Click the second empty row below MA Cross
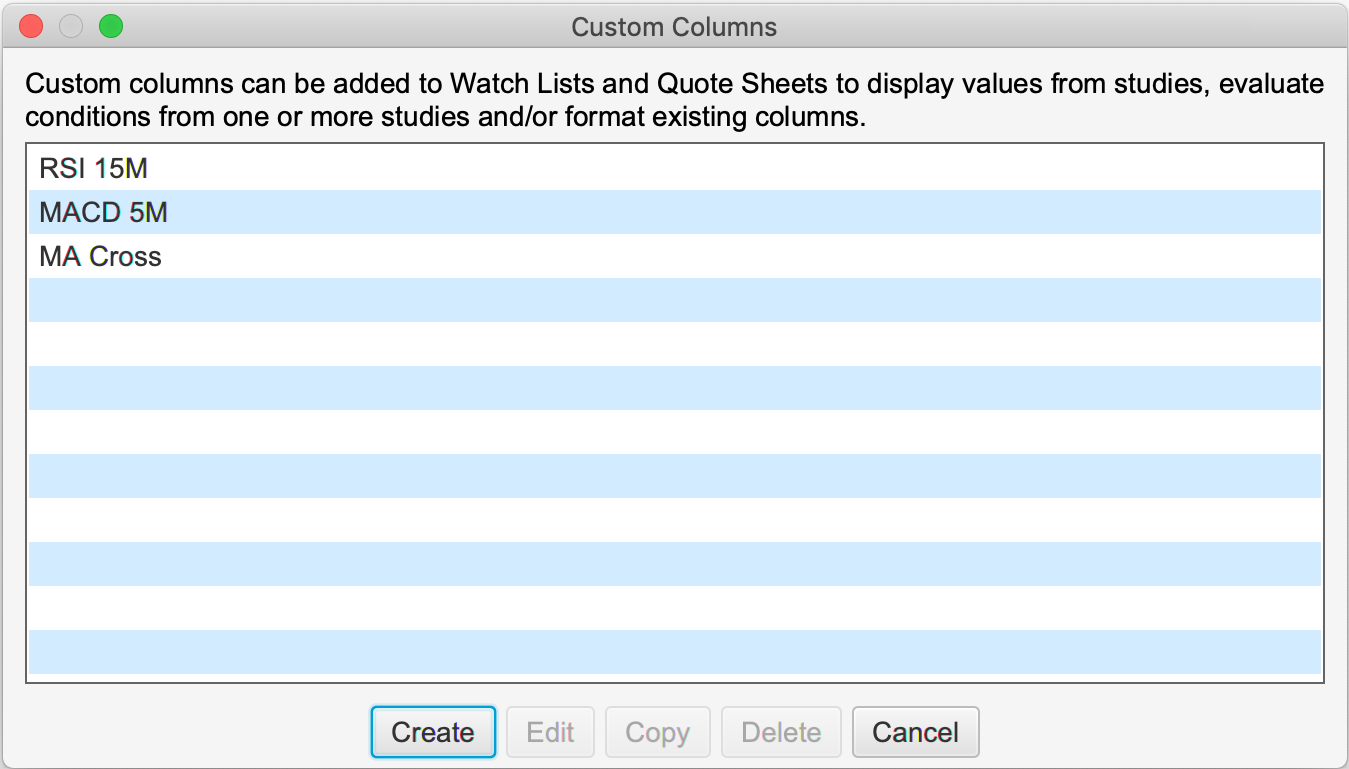 [x=675, y=344]
